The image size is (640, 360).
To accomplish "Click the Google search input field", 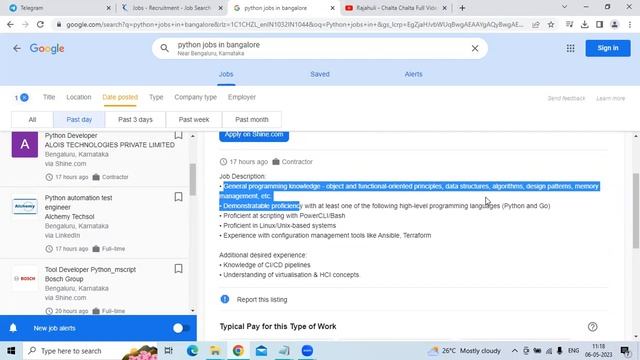I will coord(320,48).
